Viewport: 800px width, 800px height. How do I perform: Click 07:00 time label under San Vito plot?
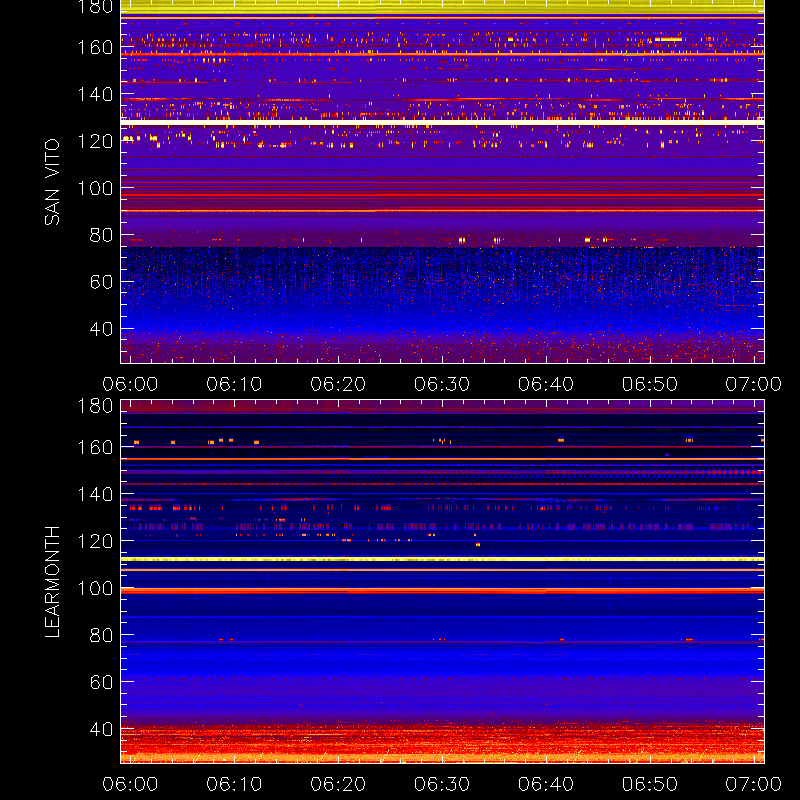click(x=754, y=384)
